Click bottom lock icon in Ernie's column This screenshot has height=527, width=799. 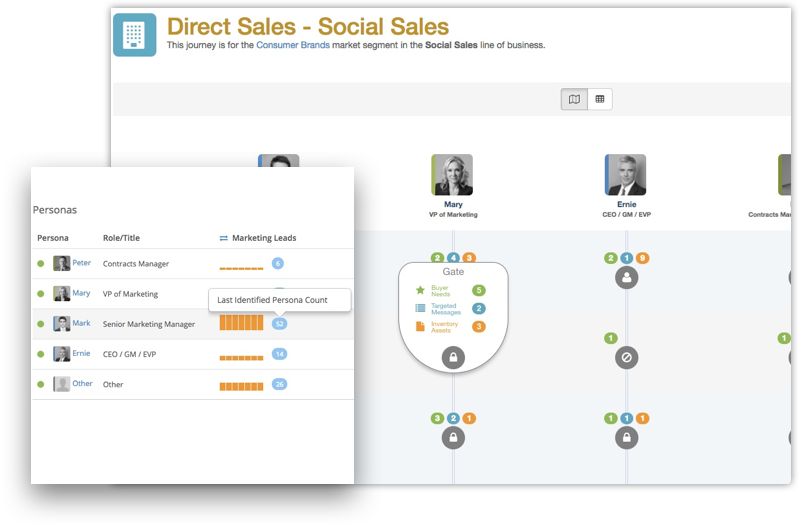626,438
